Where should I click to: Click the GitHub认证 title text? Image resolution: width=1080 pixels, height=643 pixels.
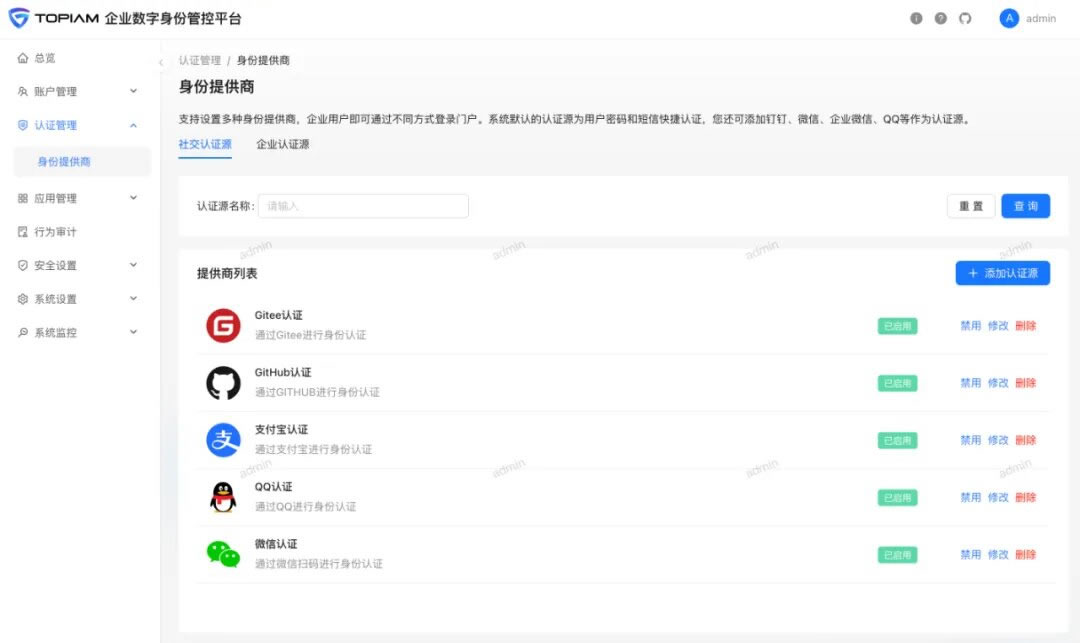pos(283,372)
